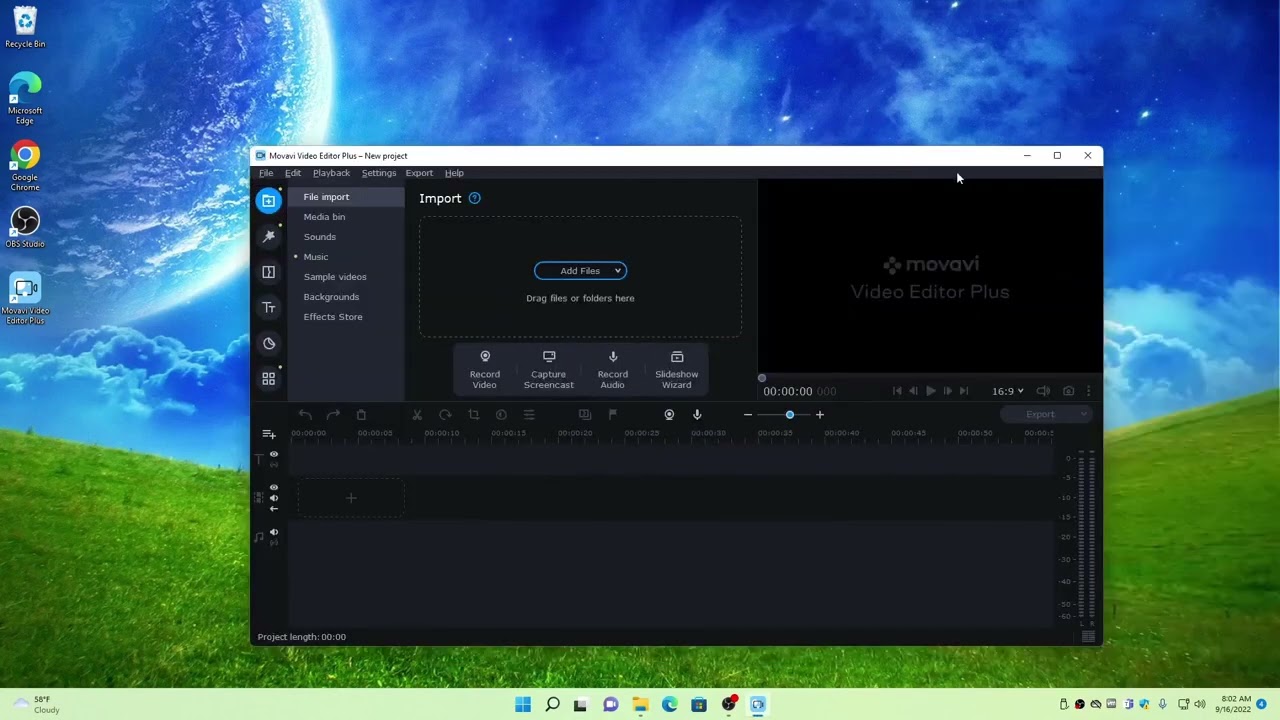This screenshot has height=720, width=1280.
Task: Click the Color adjustments icon
Action: pyautogui.click(x=501, y=415)
